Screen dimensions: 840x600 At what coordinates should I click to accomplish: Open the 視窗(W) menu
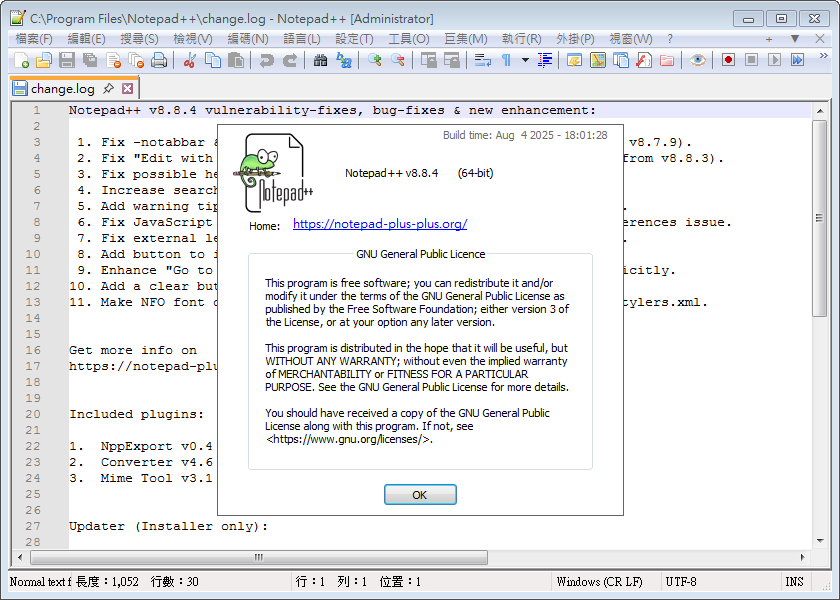point(631,39)
